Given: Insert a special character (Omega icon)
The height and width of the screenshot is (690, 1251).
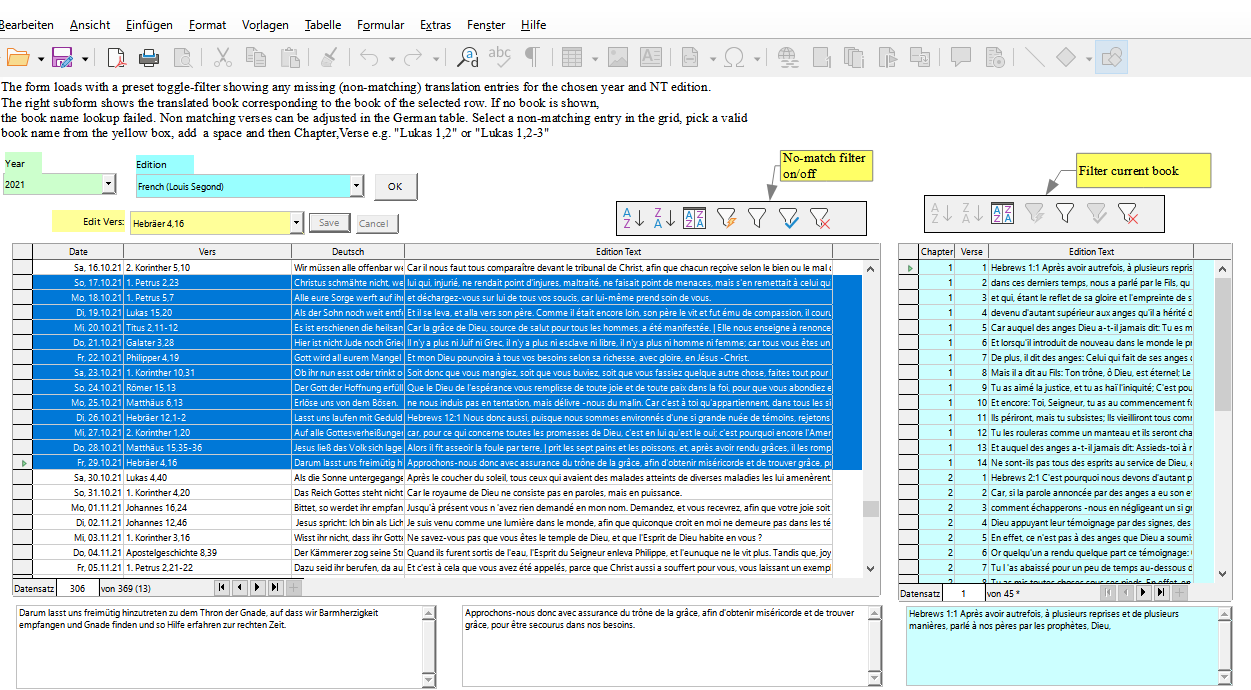Looking at the screenshot, I should click(733, 57).
